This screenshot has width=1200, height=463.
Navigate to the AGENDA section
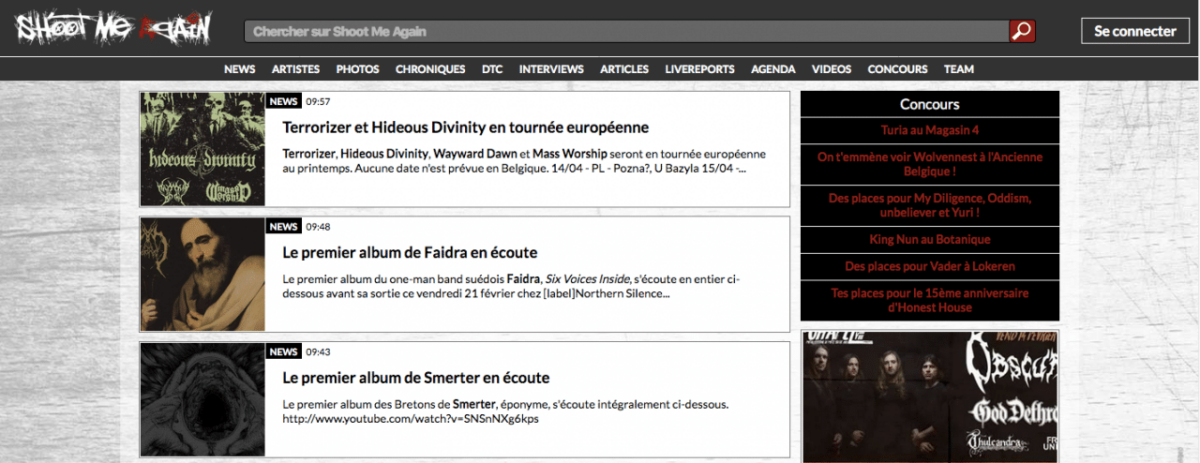coord(773,69)
